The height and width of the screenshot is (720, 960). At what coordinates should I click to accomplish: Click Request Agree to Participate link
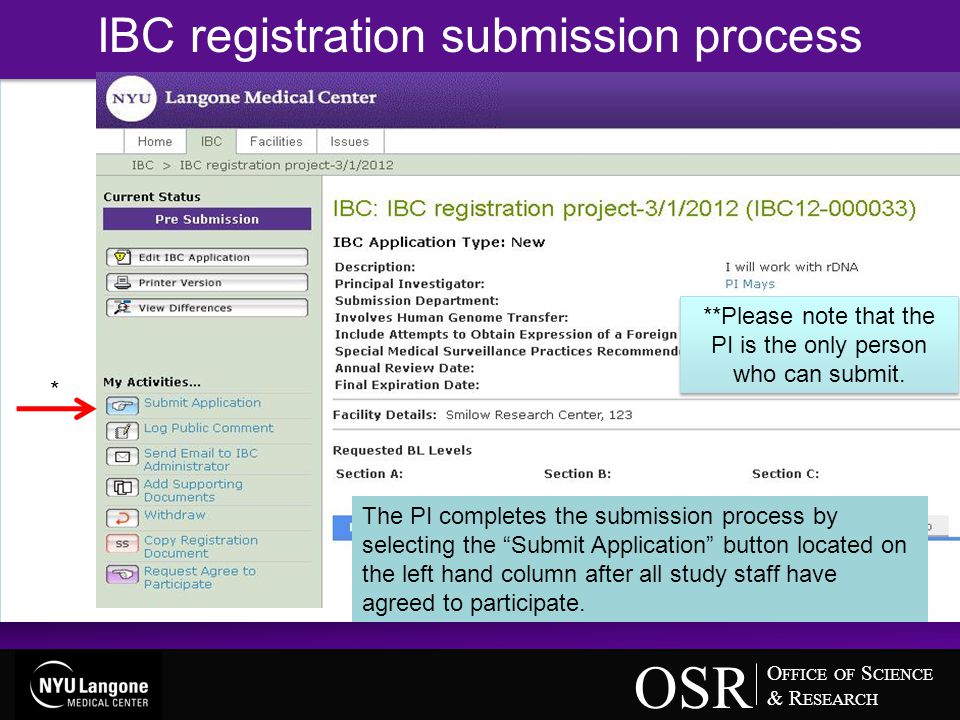tap(200, 577)
